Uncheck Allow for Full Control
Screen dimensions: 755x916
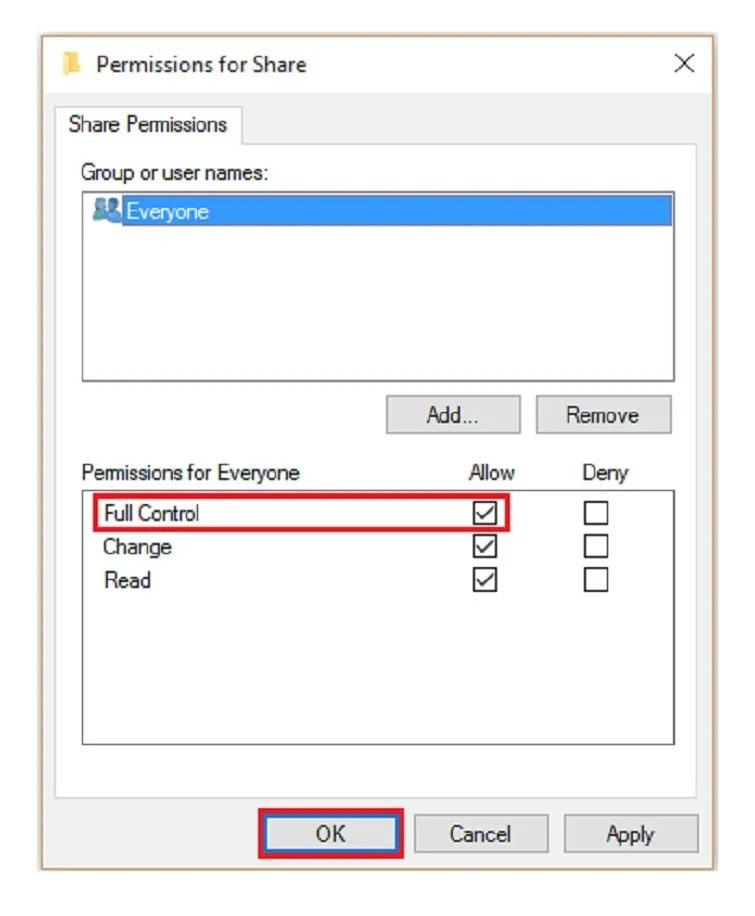485,514
